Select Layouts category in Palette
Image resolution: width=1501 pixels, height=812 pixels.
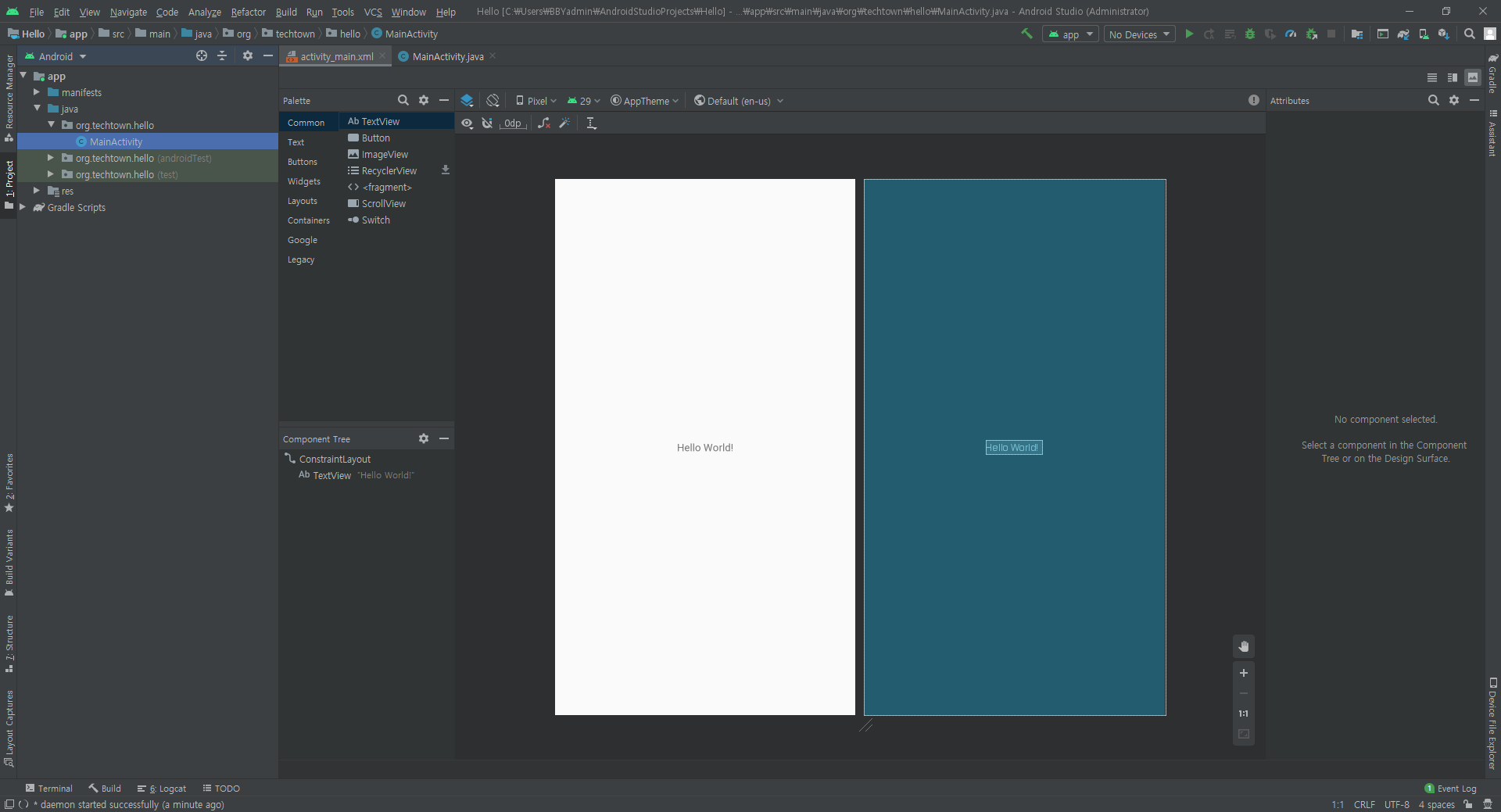[x=303, y=201]
